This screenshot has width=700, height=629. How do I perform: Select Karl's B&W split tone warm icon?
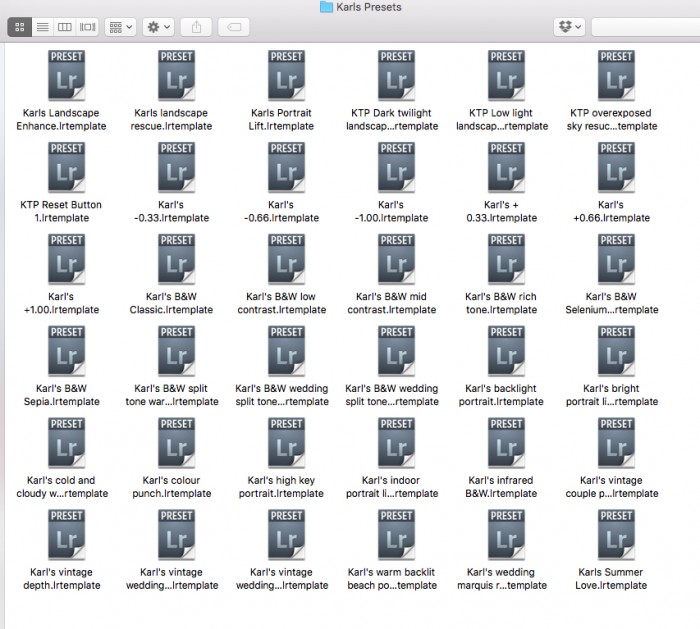(176, 351)
